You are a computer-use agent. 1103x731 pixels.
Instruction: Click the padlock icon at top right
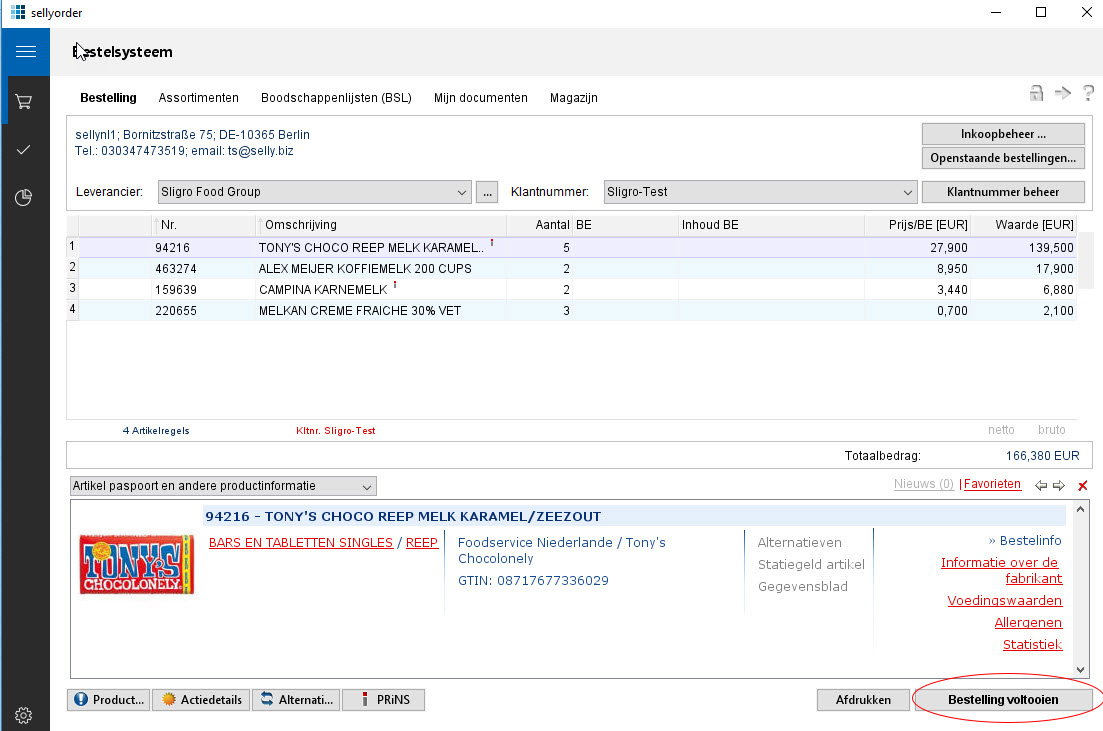click(1037, 93)
